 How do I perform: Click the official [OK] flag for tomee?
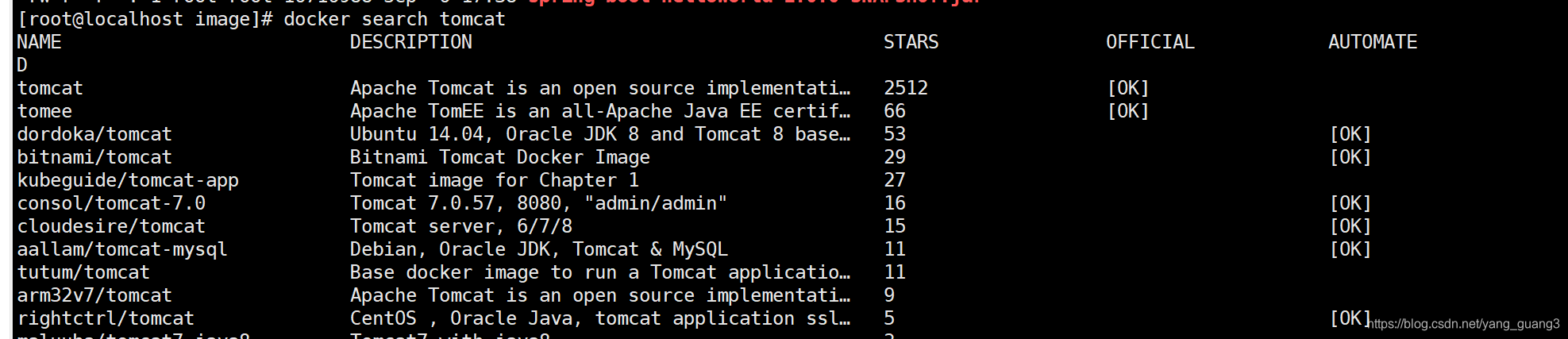[x=1127, y=111]
